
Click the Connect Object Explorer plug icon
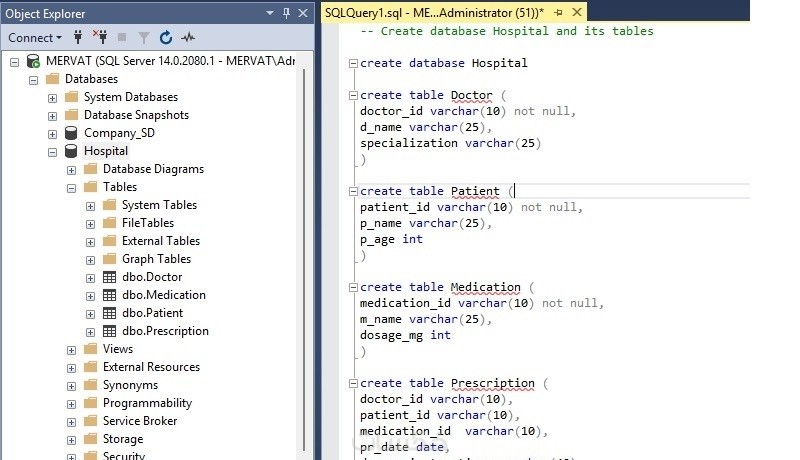point(78,37)
